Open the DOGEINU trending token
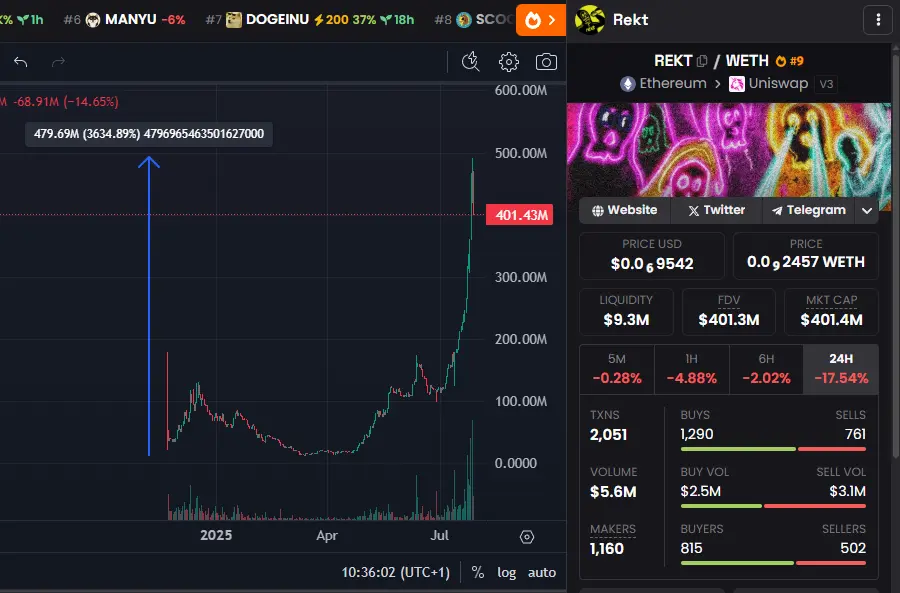Image resolution: width=900 pixels, height=593 pixels. coord(310,20)
